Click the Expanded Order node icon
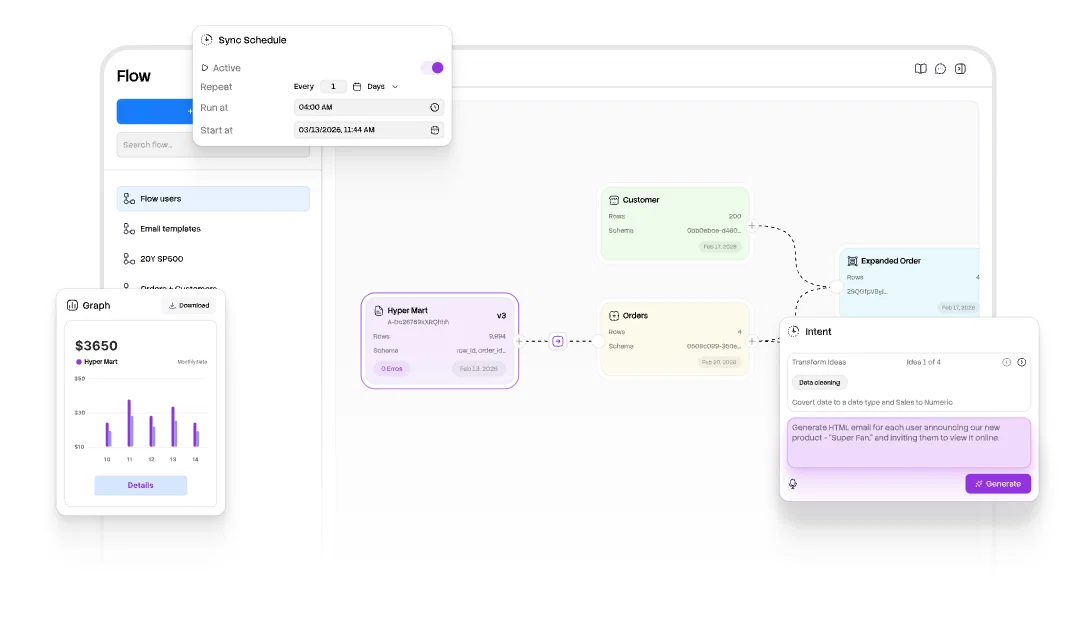The height and width of the screenshot is (624, 1075). point(852,261)
